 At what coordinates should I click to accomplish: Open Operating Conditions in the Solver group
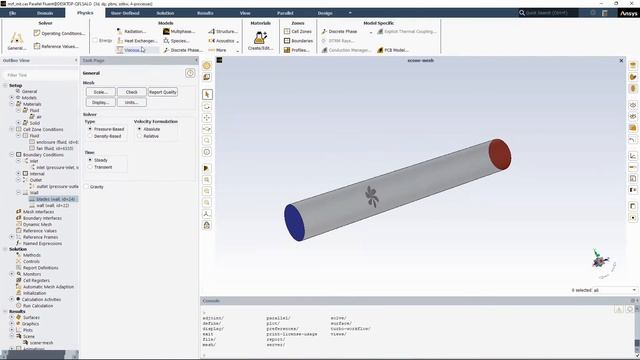coord(60,33)
